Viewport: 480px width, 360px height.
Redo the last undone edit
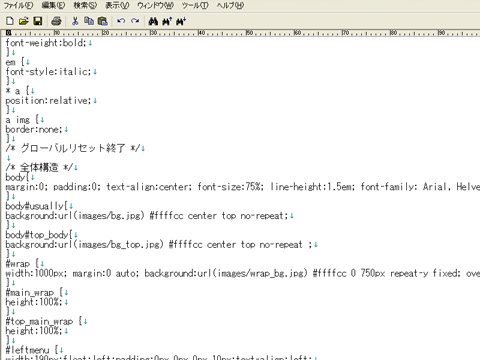tap(135, 21)
